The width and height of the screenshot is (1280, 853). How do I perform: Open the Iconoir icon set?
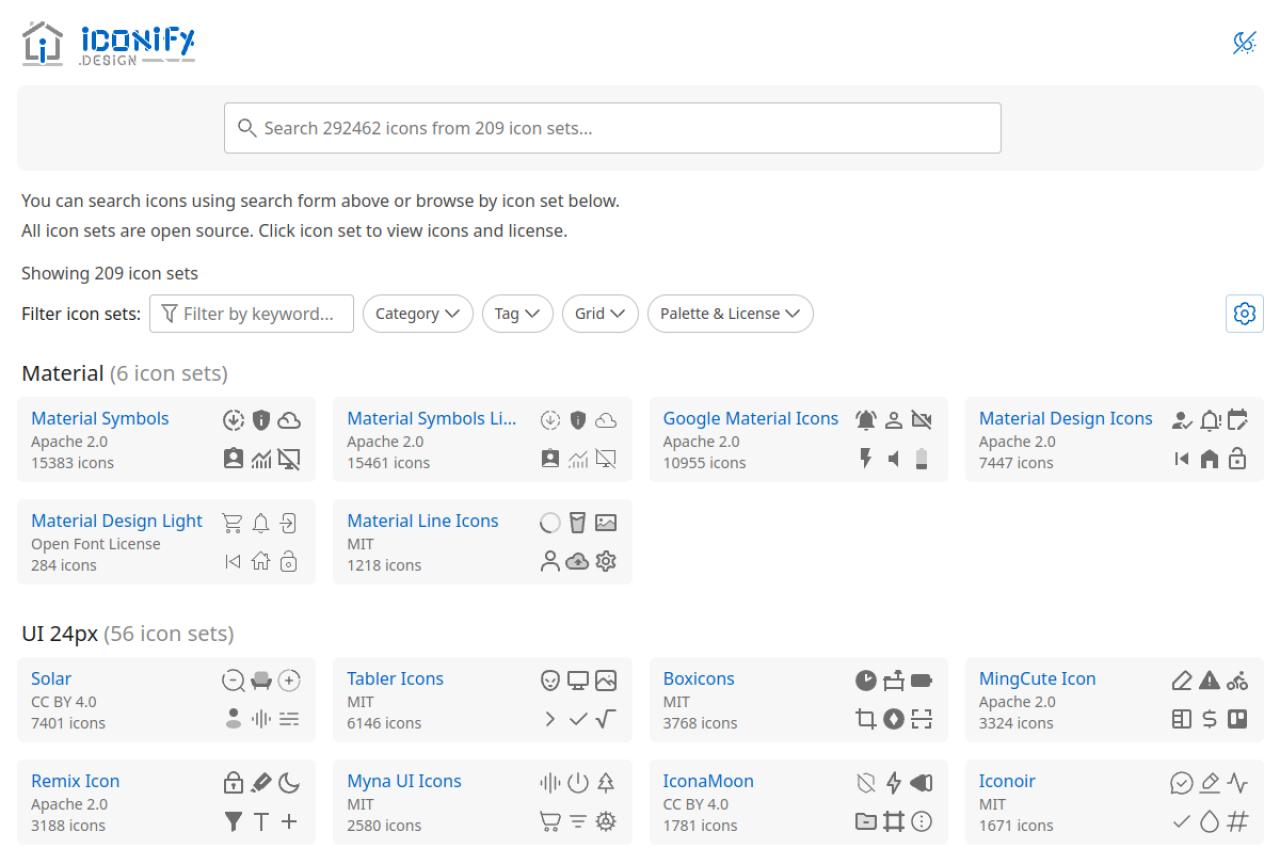pyautogui.click(x=1007, y=780)
